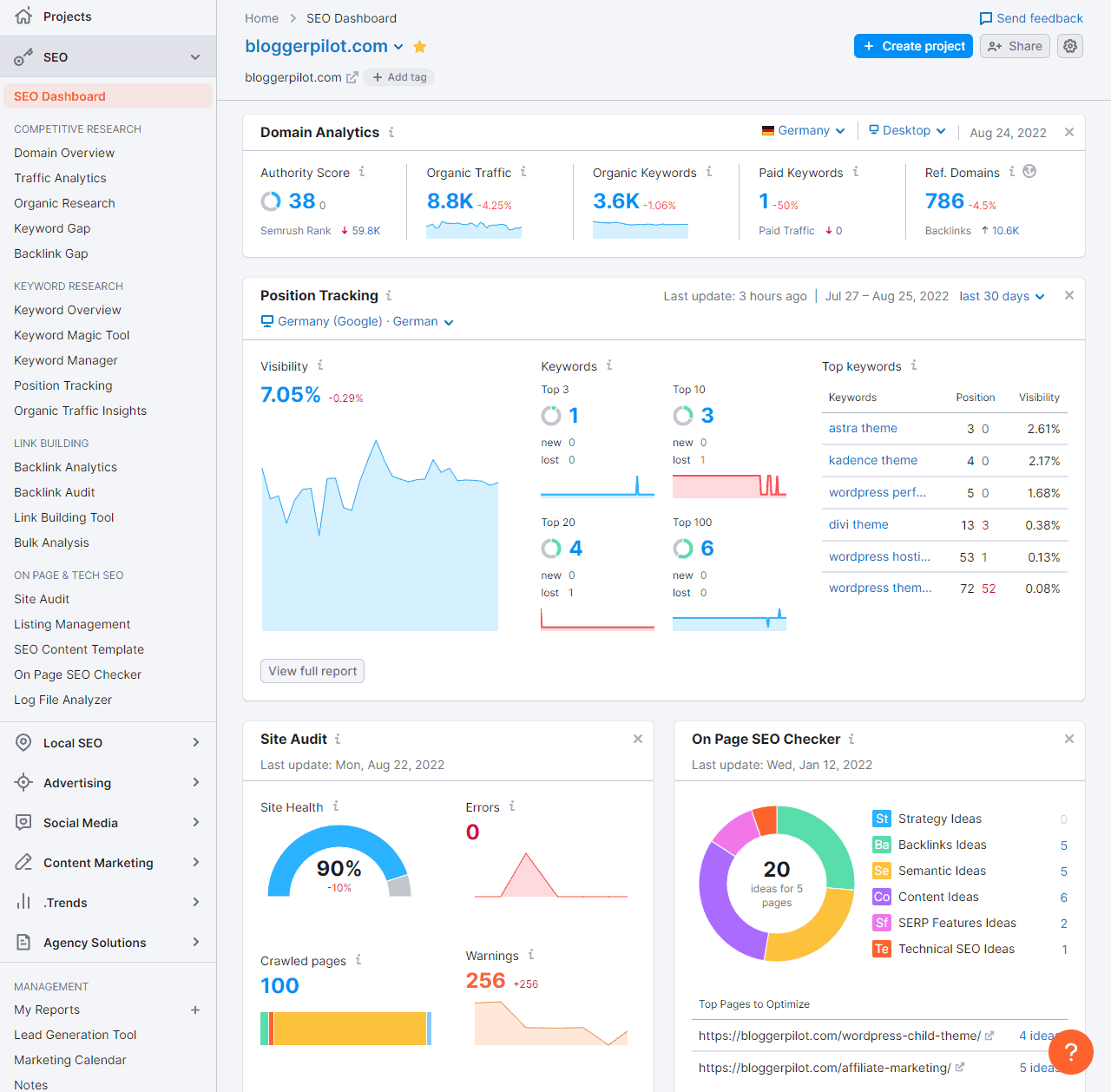Open the Desktop device dropdown

907,131
